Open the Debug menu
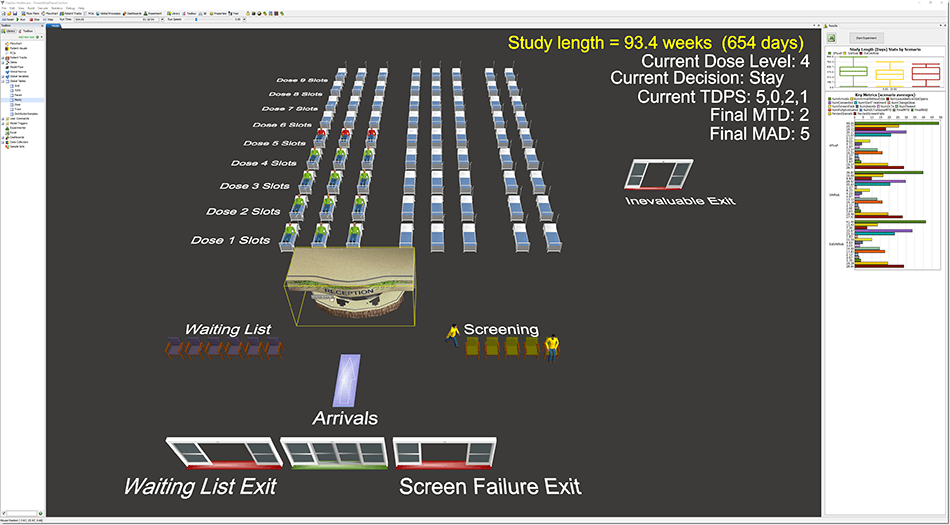This screenshot has width=950, height=525. click(70, 8)
